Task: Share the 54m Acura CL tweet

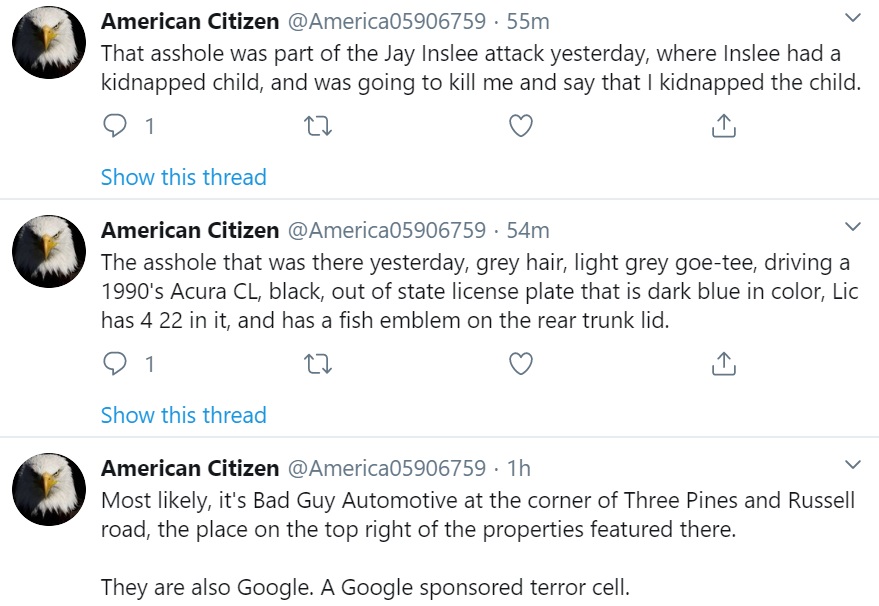Action: click(x=723, y=364)
